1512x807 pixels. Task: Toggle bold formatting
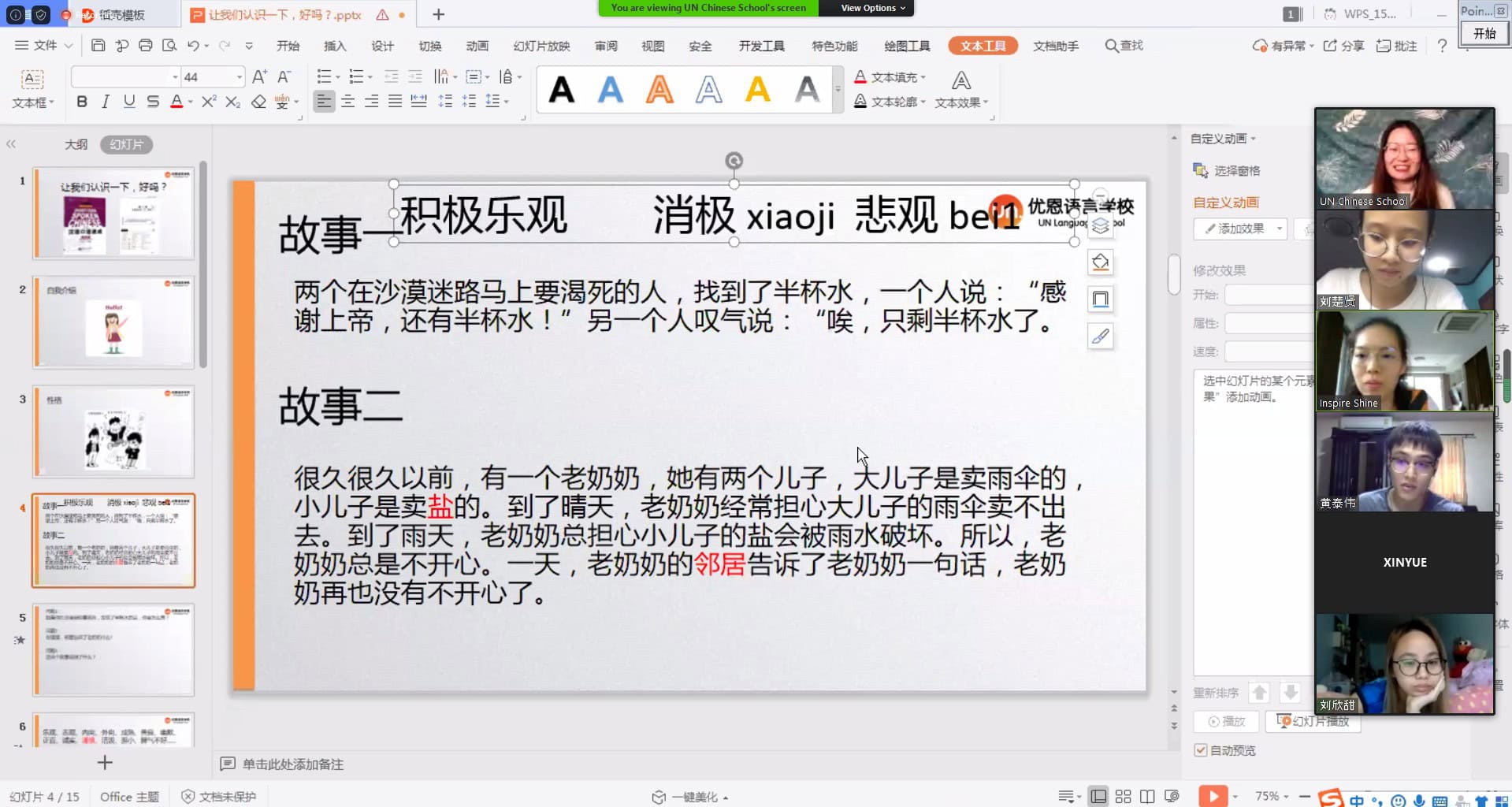[82, 102]
